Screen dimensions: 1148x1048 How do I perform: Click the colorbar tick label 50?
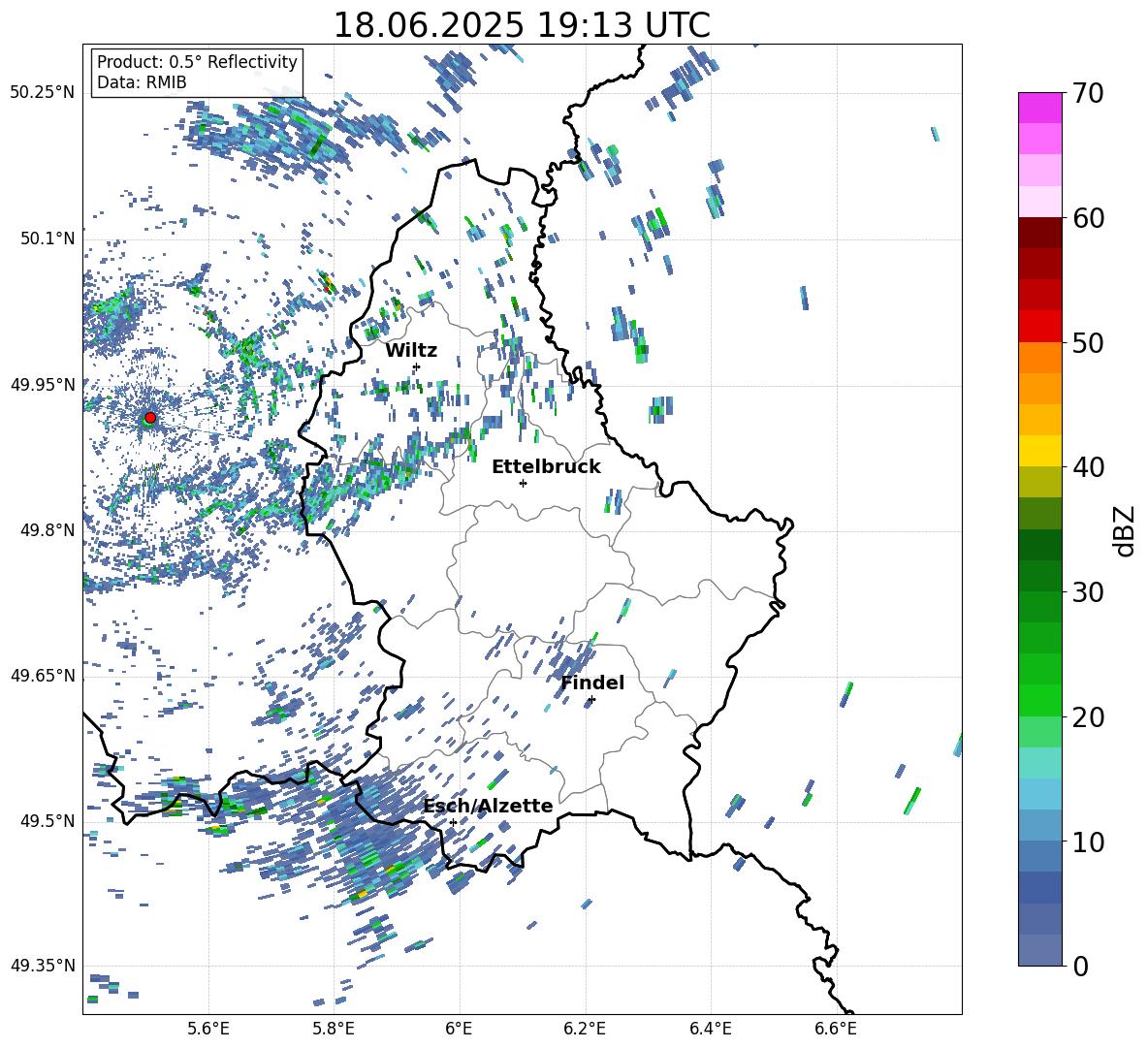(x=1088, y=342)
